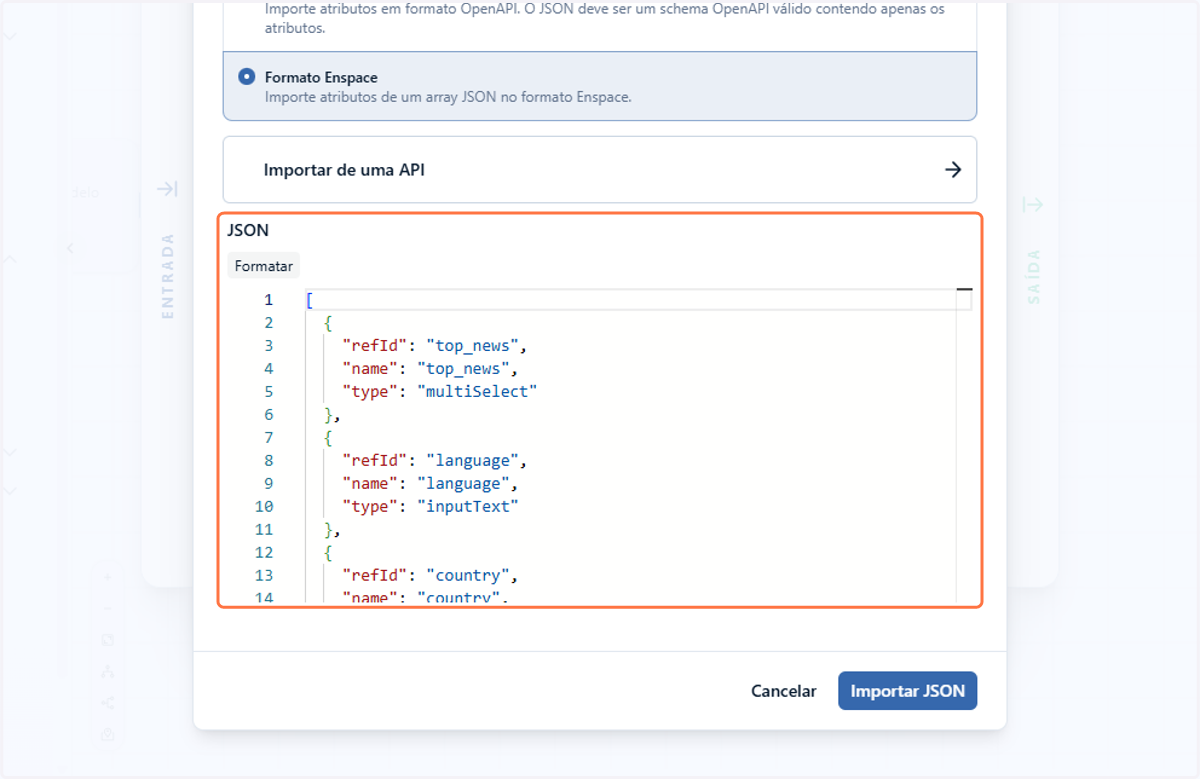Click the arrow icon on Importar de uma API
Viewport: 1200px width, 779px height.
(x=953, y=170)
